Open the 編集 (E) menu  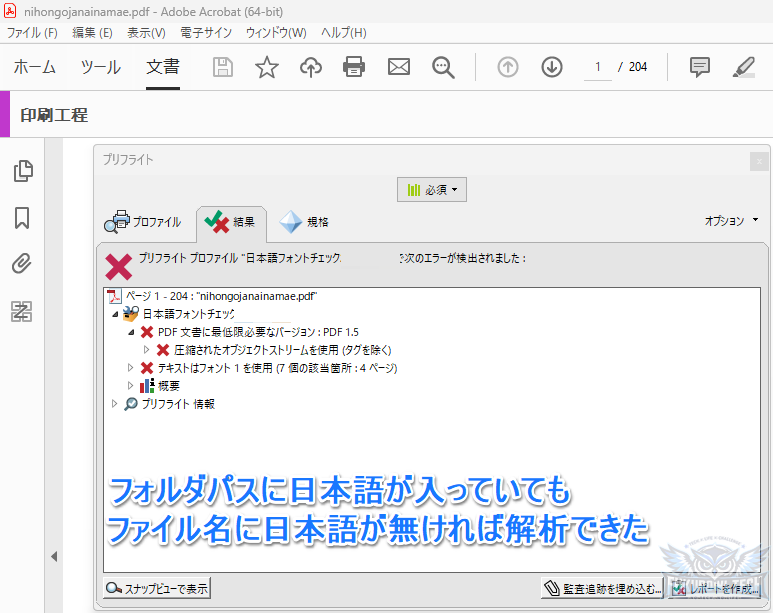(92, 33)
